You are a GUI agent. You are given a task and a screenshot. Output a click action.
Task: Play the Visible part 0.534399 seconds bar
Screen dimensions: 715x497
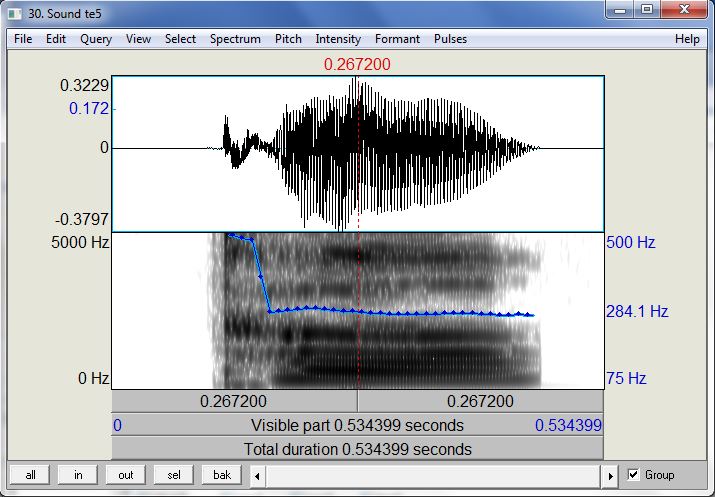[358, 425]
